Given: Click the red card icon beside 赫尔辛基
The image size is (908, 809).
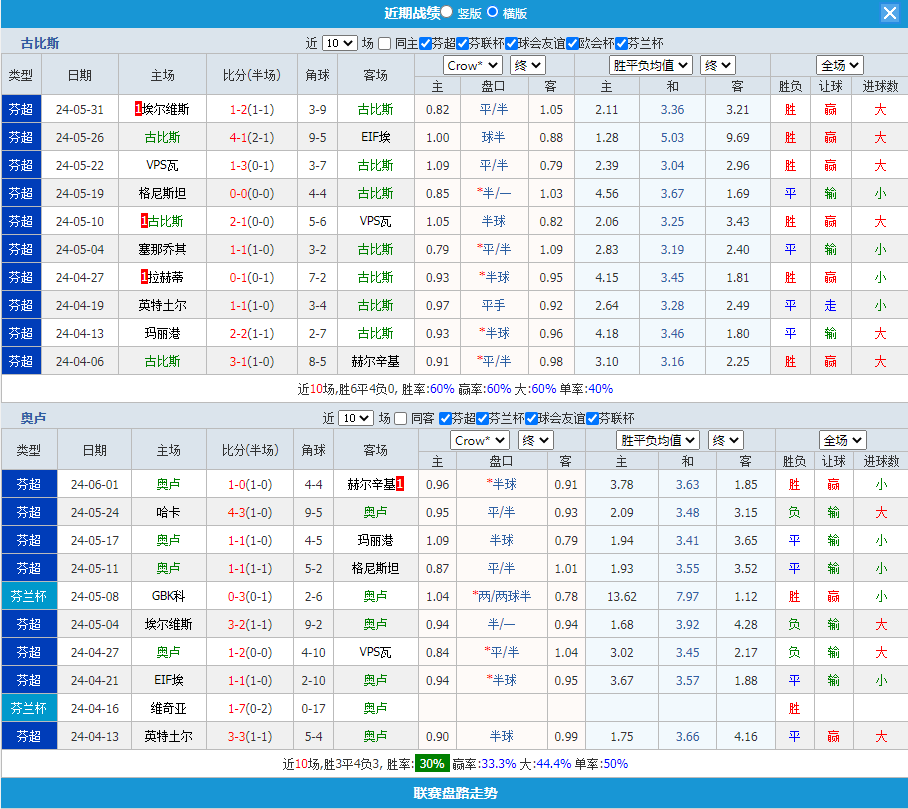Looking at the screenshot, I should (400, 484).
